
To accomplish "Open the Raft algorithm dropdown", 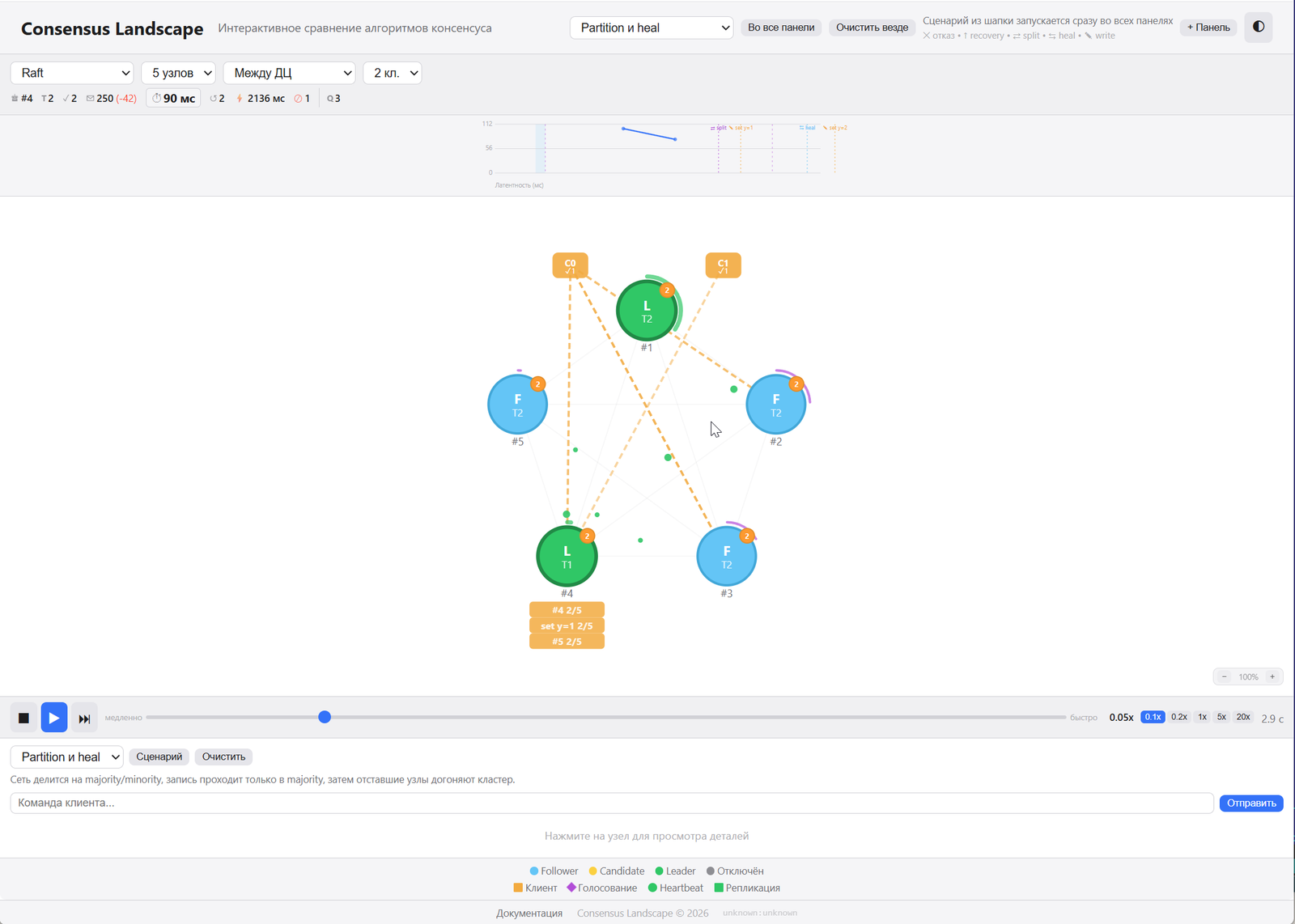I will click(72, 73).
